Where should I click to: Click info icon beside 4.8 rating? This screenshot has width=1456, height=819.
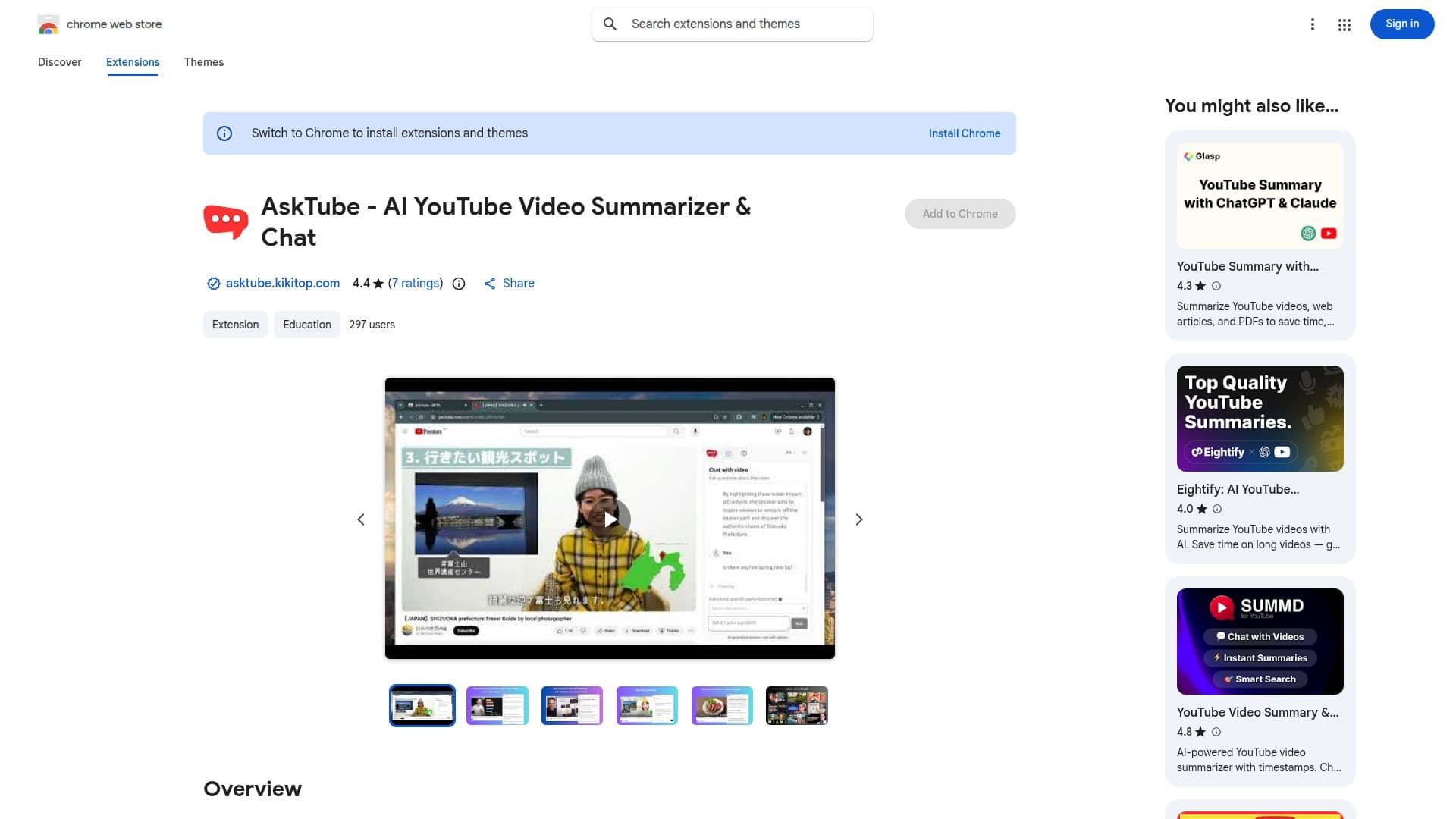[1216, 732]
